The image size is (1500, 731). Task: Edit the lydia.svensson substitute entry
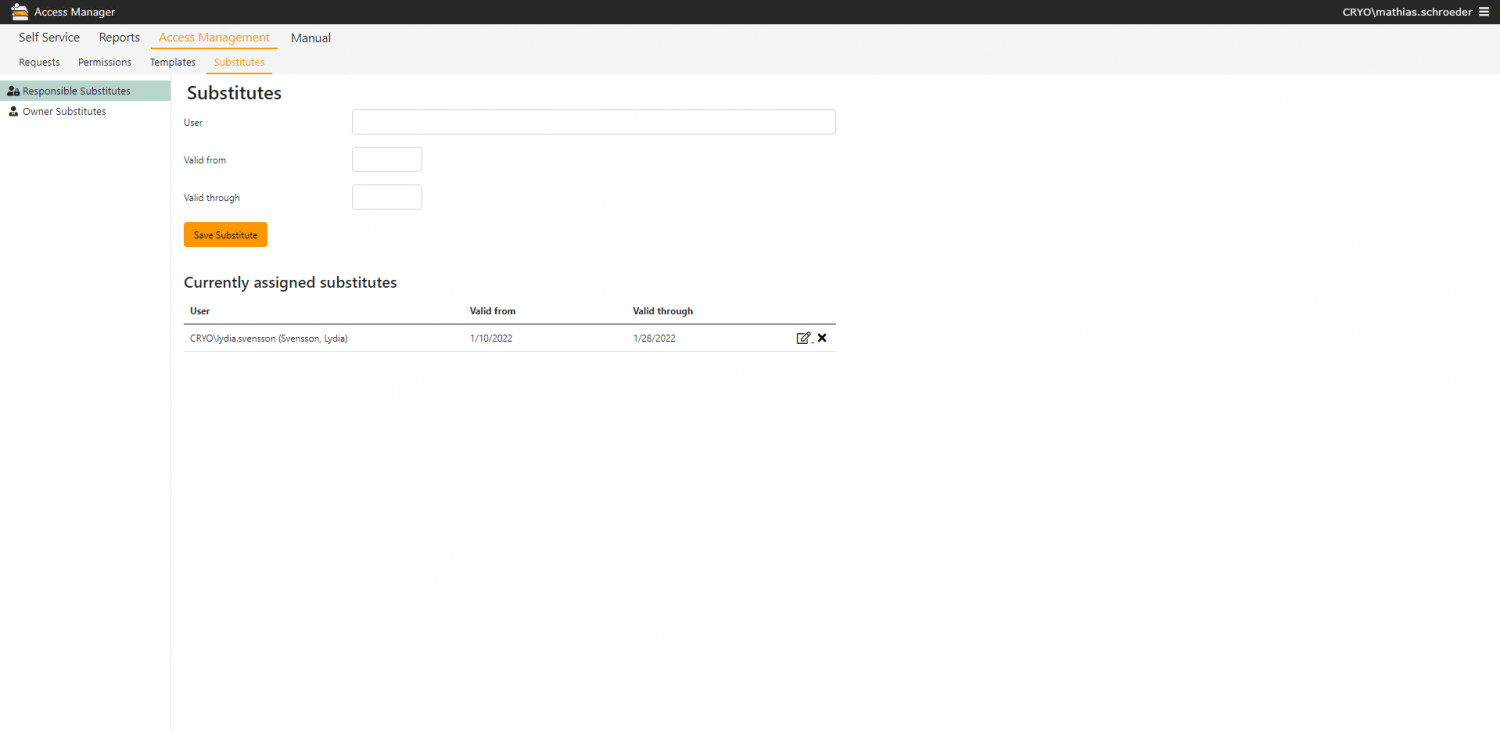803,338
